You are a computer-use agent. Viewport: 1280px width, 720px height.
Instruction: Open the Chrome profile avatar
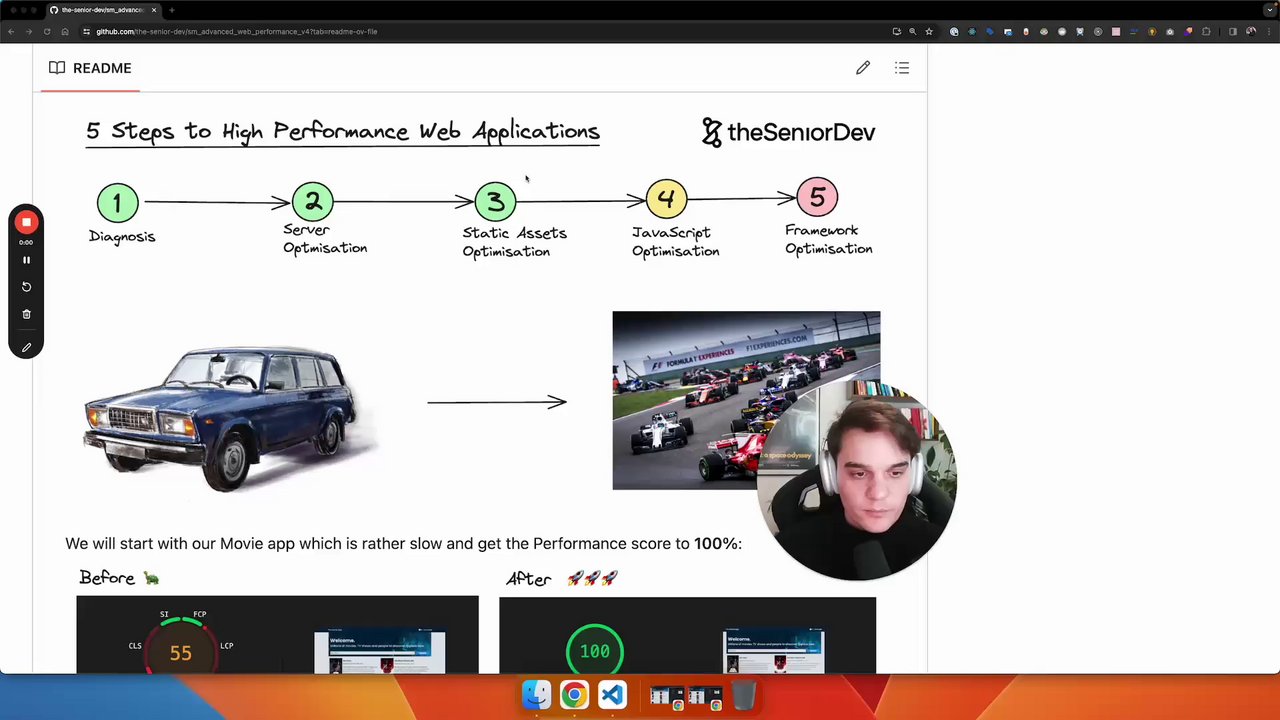pos(1251,31)
